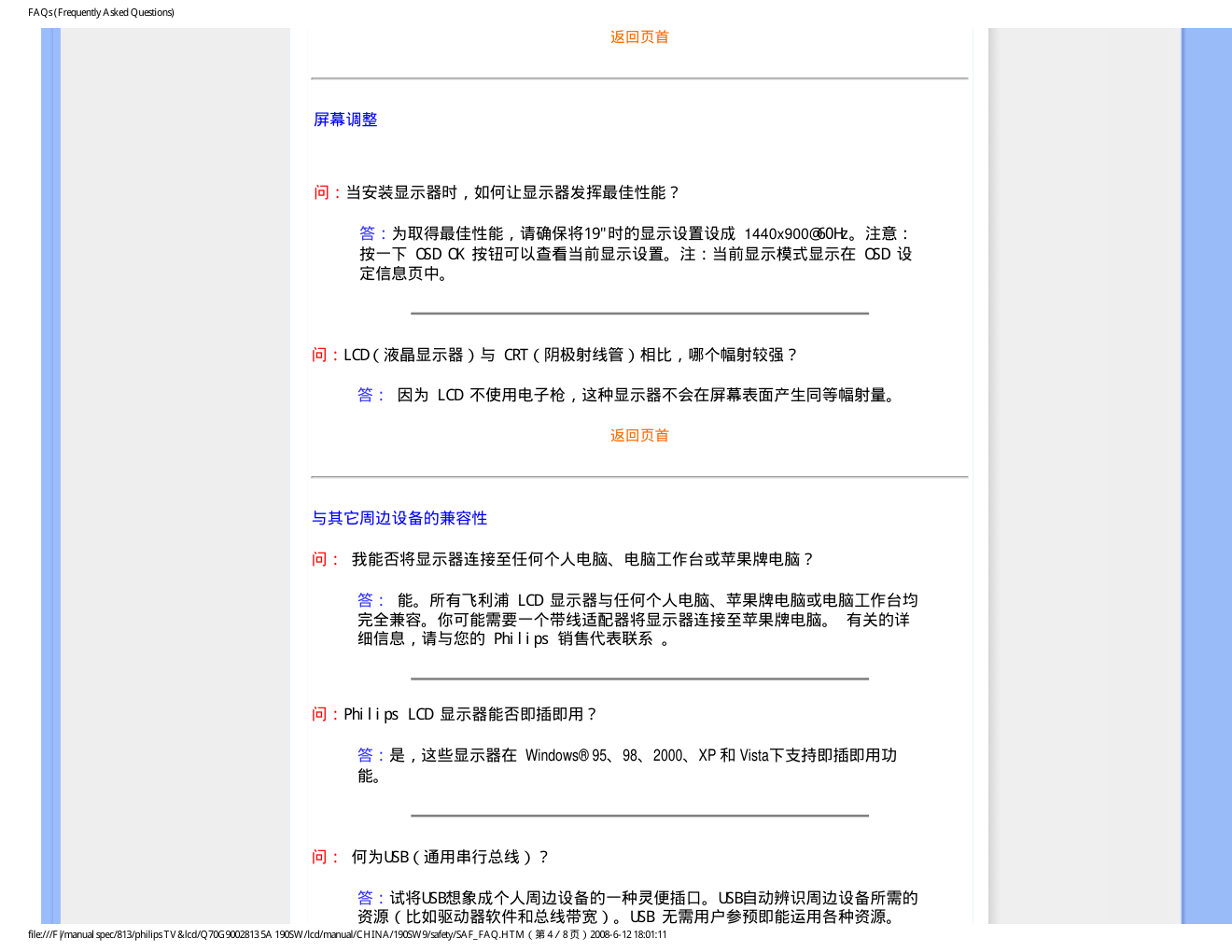Click the answer beginning 试将USB想象成

pyautogui.click(x=637, y=907)
